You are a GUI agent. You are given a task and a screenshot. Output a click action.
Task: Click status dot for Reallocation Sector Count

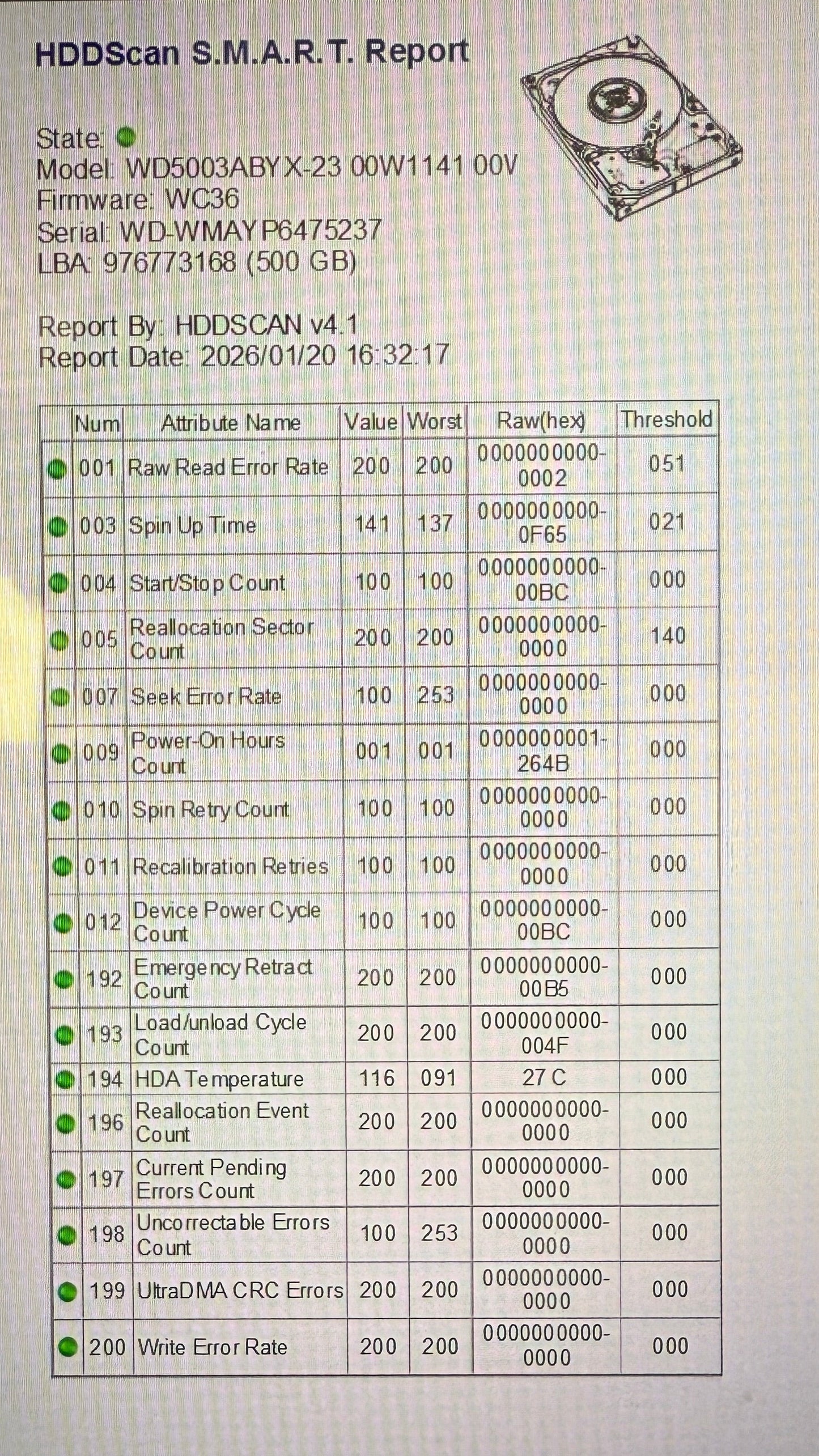(60, 640)
